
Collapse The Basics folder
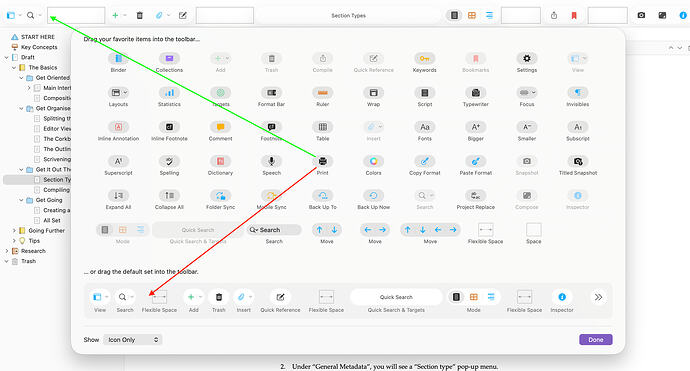(14, 68)
